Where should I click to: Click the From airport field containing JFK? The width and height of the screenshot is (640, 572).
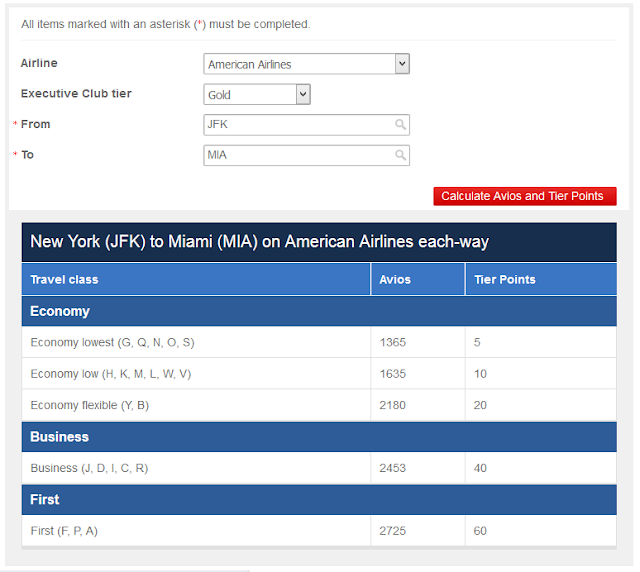pos(306,125)
